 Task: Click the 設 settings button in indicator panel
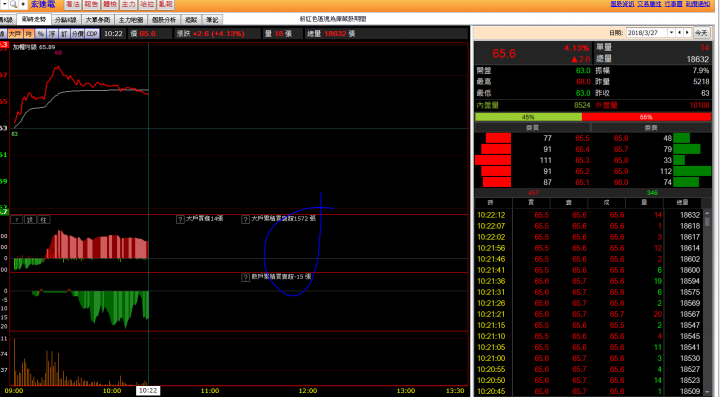pos(30,220)
